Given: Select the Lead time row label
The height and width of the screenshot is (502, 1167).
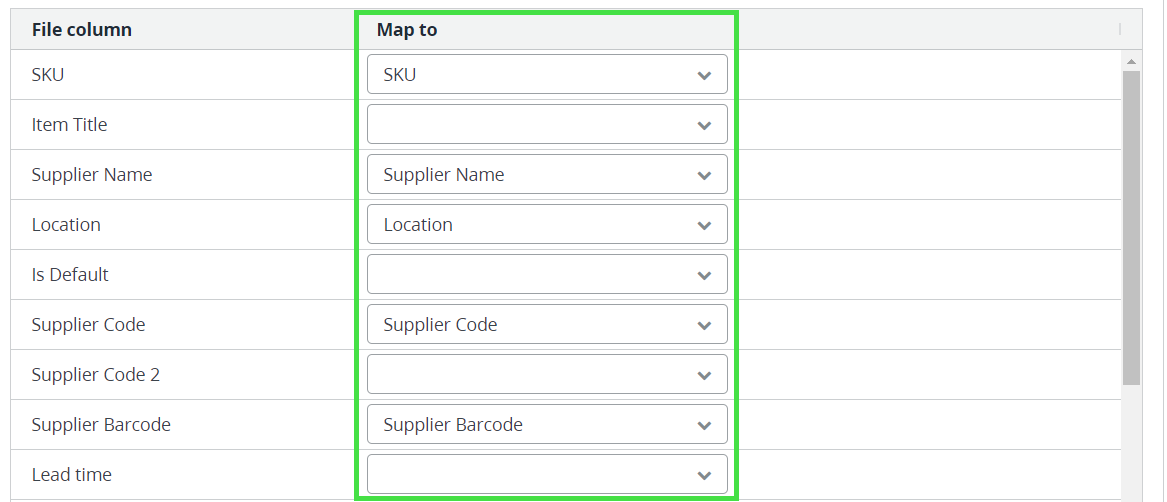Looking at the screenshot, I should coord(71,475).
